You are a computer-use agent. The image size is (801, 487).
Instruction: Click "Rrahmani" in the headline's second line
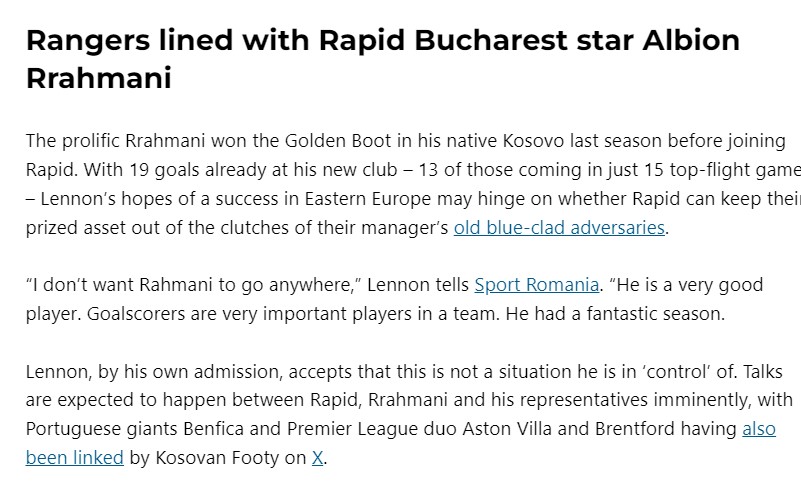pos(99,78)
